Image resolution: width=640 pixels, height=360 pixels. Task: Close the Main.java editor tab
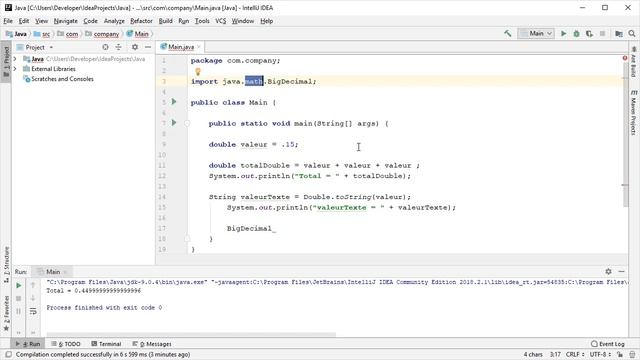(199, 47)
